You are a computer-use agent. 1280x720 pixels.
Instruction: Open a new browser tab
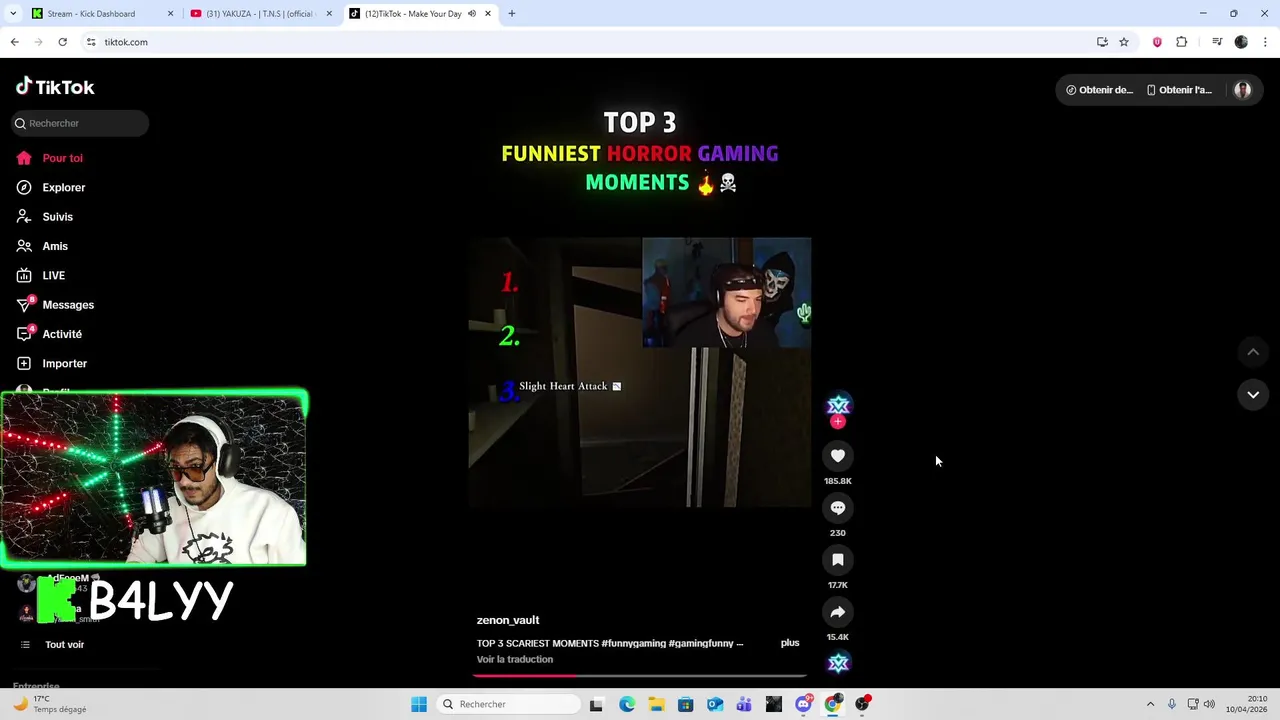point(512,14)
